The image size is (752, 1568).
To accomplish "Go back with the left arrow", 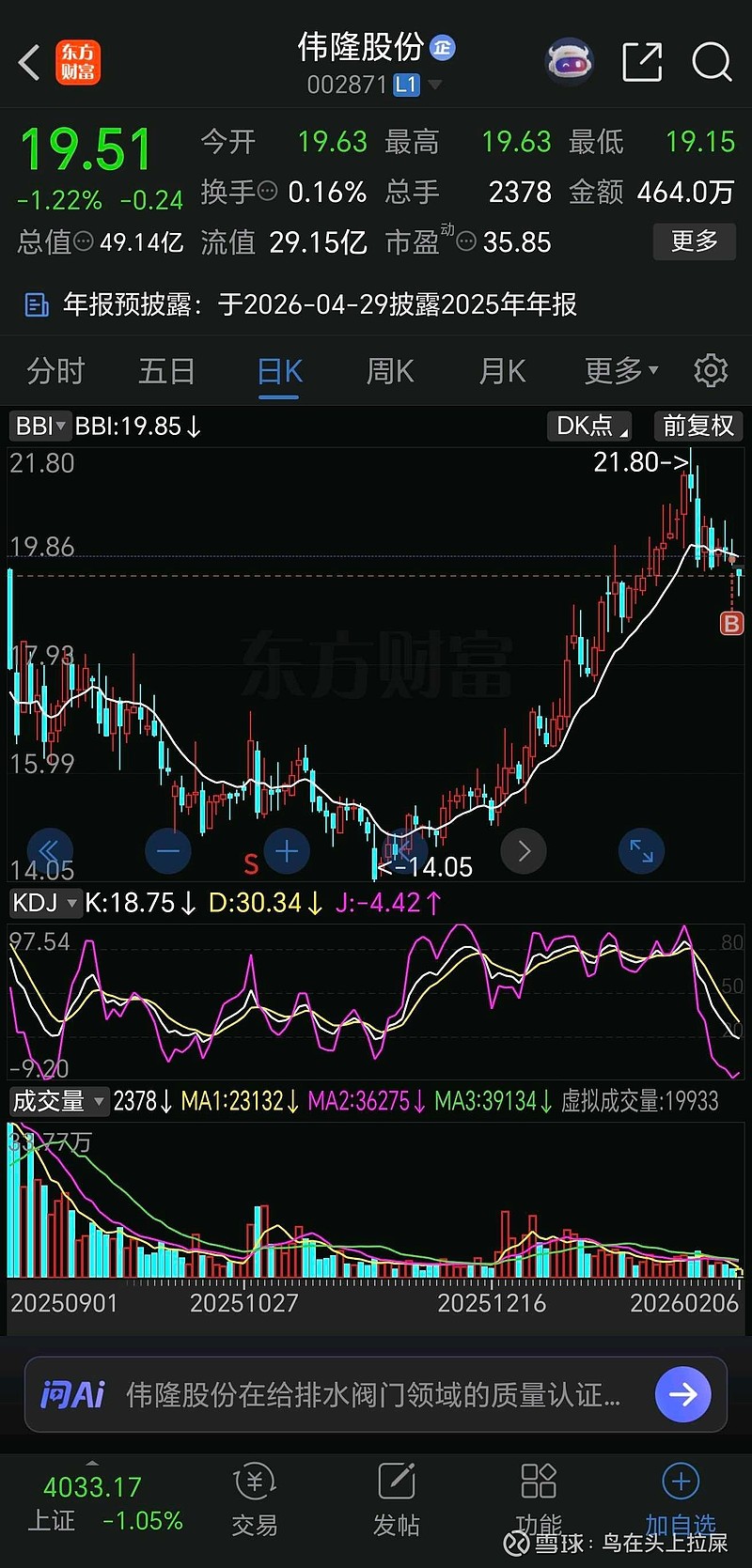I will click(x=29, y=63).
